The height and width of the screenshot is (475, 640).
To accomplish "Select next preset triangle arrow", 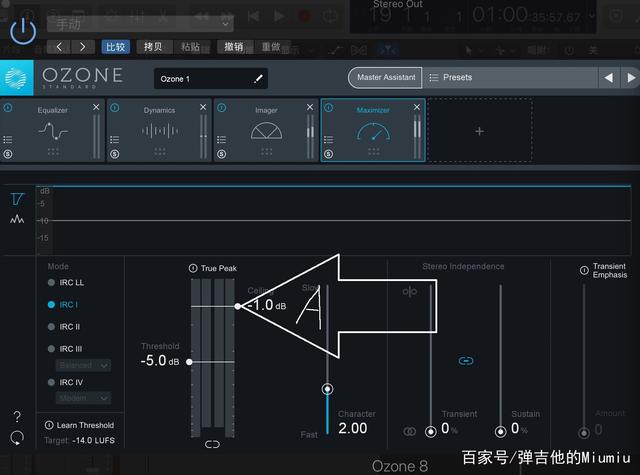I will 630,78.
